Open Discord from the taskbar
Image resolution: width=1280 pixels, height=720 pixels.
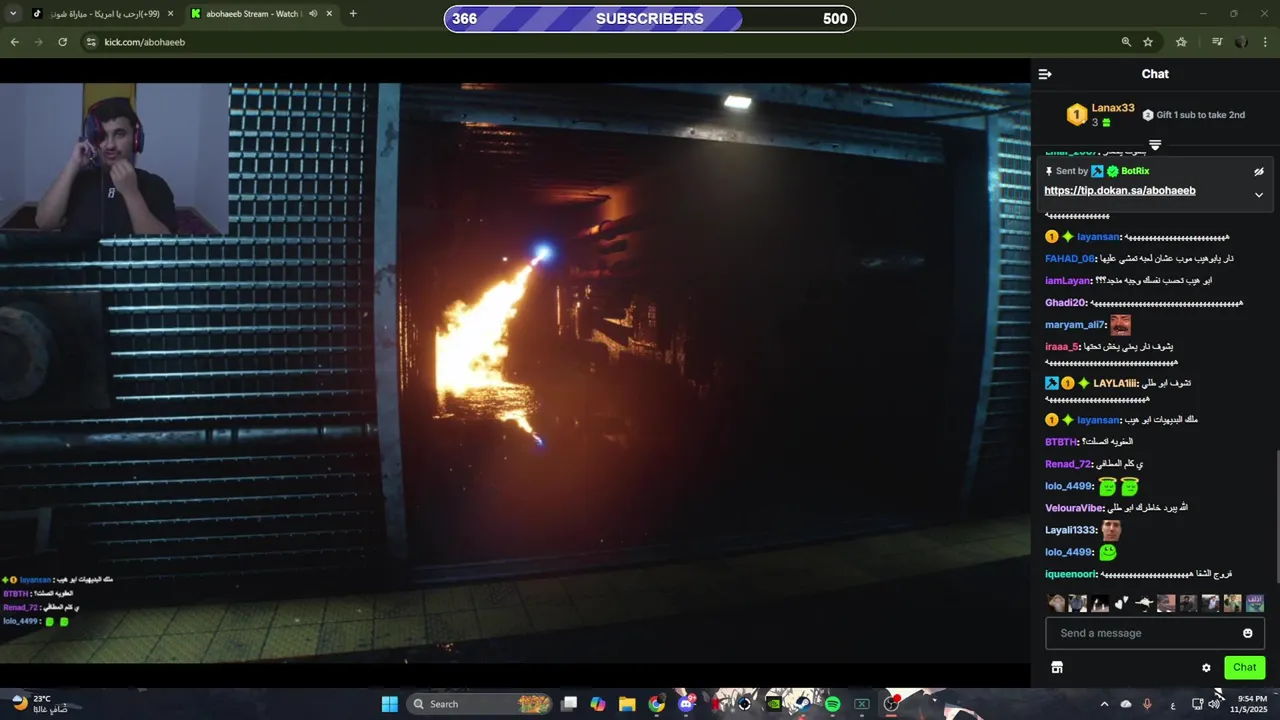pos(686,704)
